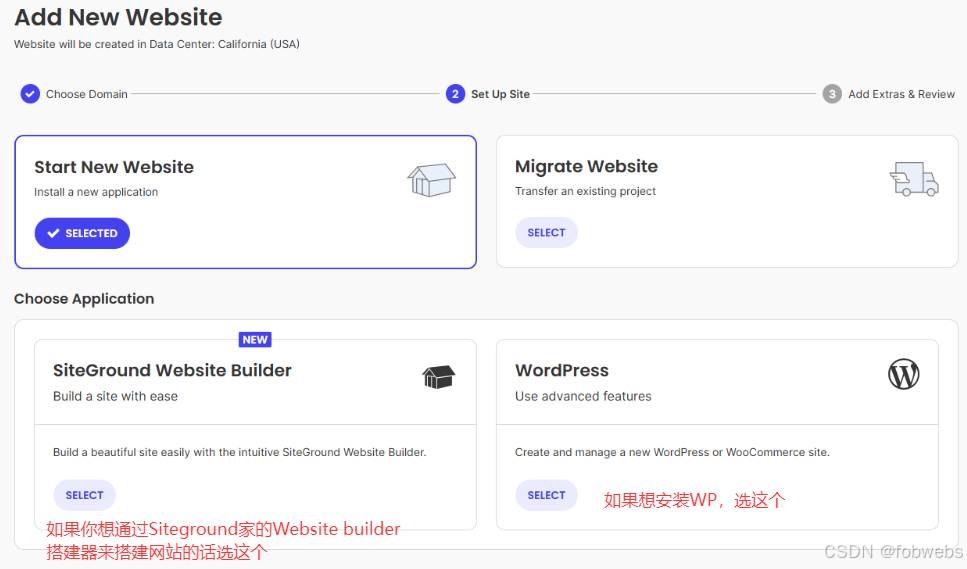Click the SiteGround Website Builder house icon
Viewport: 967px width, 569px height.
click(438, 377)
